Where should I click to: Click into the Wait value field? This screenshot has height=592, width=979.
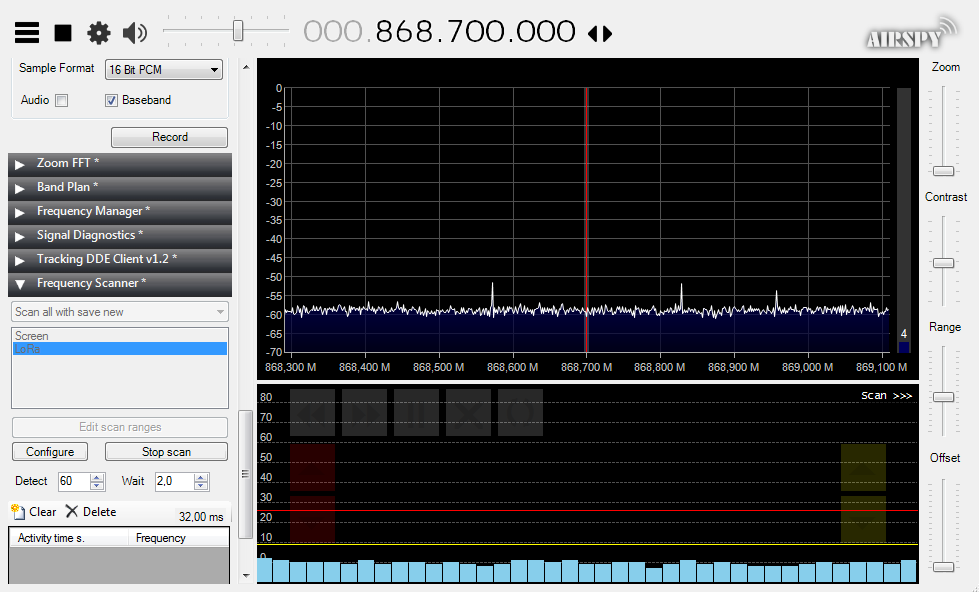click(175, 481)
